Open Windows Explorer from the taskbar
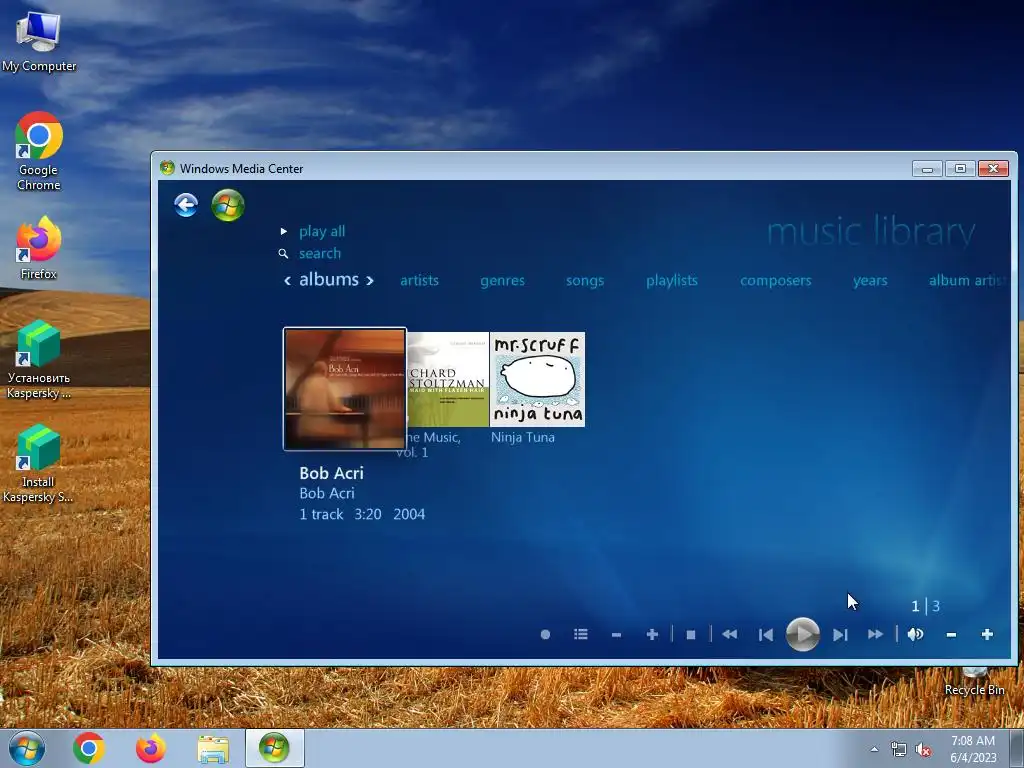1024x768 pixels. point(213,749)
